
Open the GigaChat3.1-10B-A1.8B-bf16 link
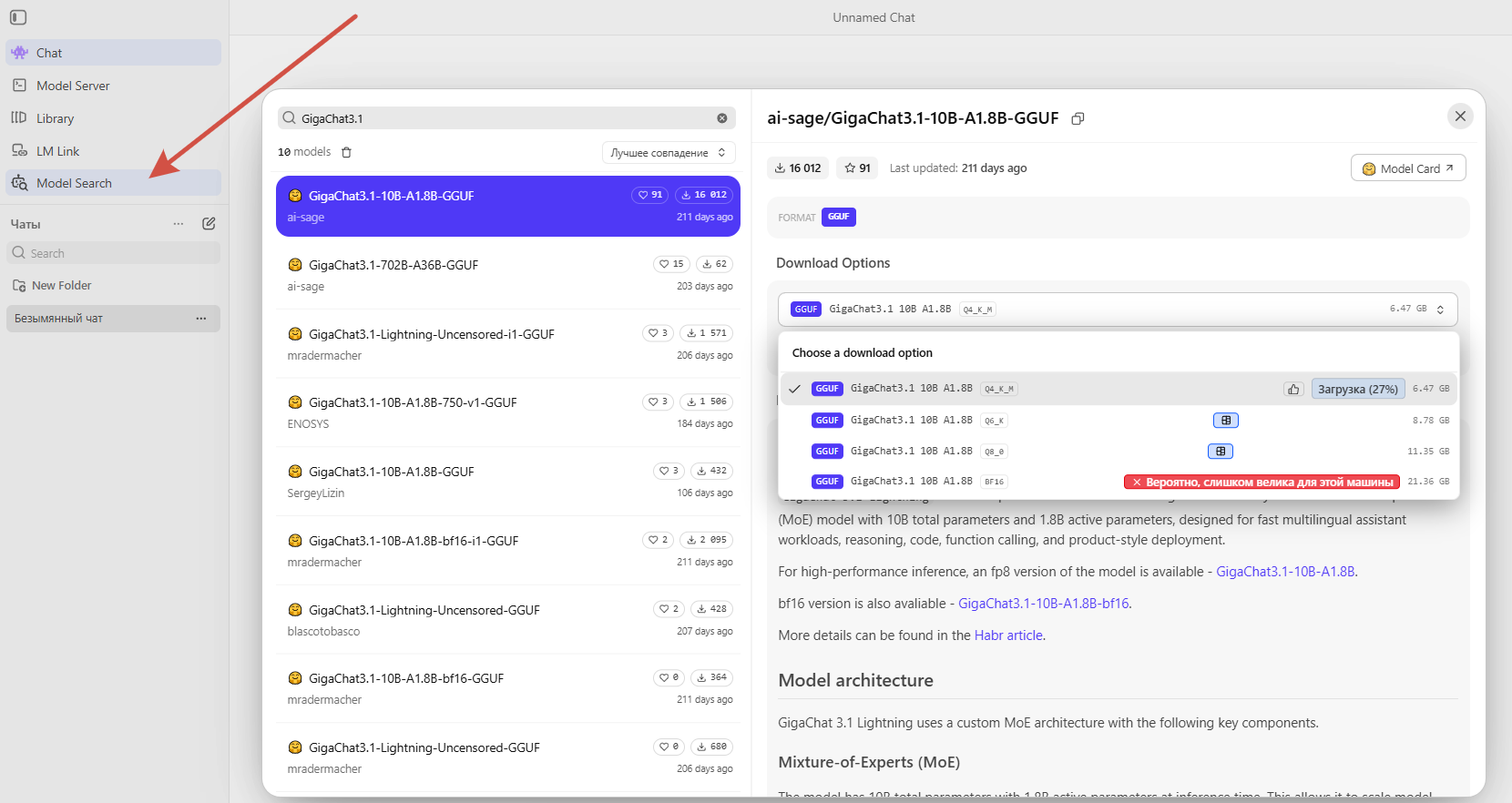1044,604
